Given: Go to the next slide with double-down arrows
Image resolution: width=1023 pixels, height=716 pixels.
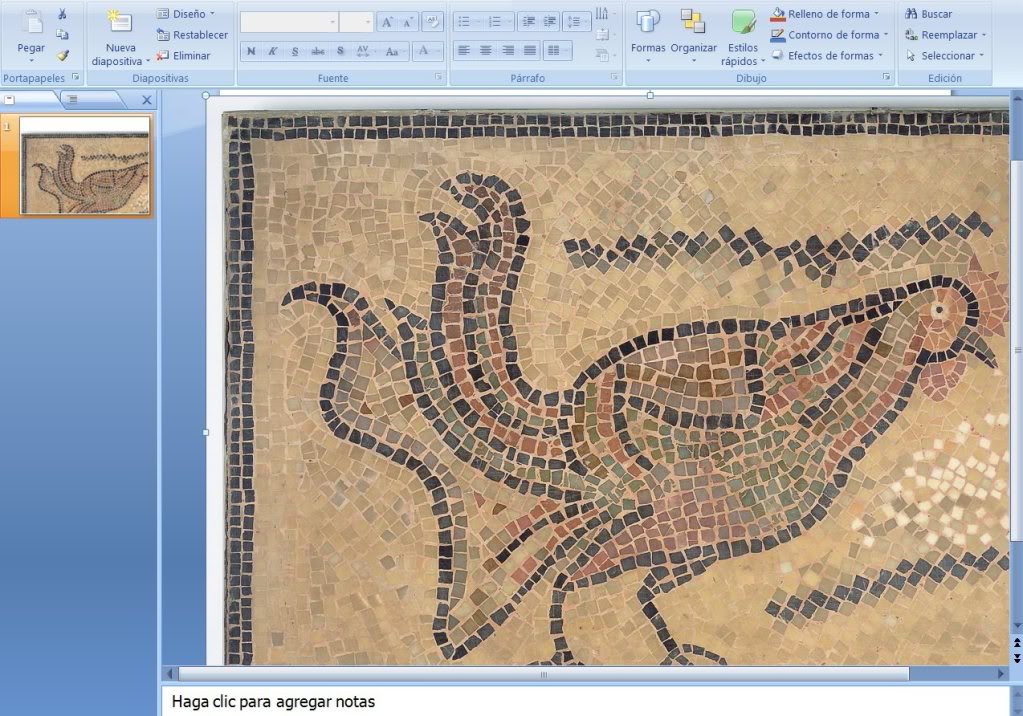Looking at the screenshot, I should tap(1016, 658).
